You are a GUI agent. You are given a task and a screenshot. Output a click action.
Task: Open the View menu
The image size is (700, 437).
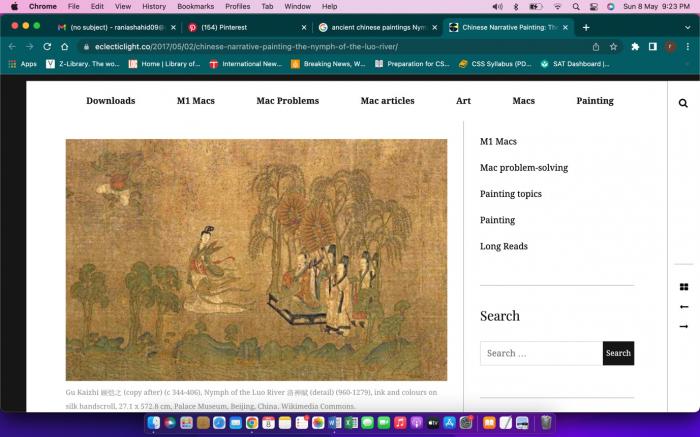pyautogui.click(x=123, y=7)
